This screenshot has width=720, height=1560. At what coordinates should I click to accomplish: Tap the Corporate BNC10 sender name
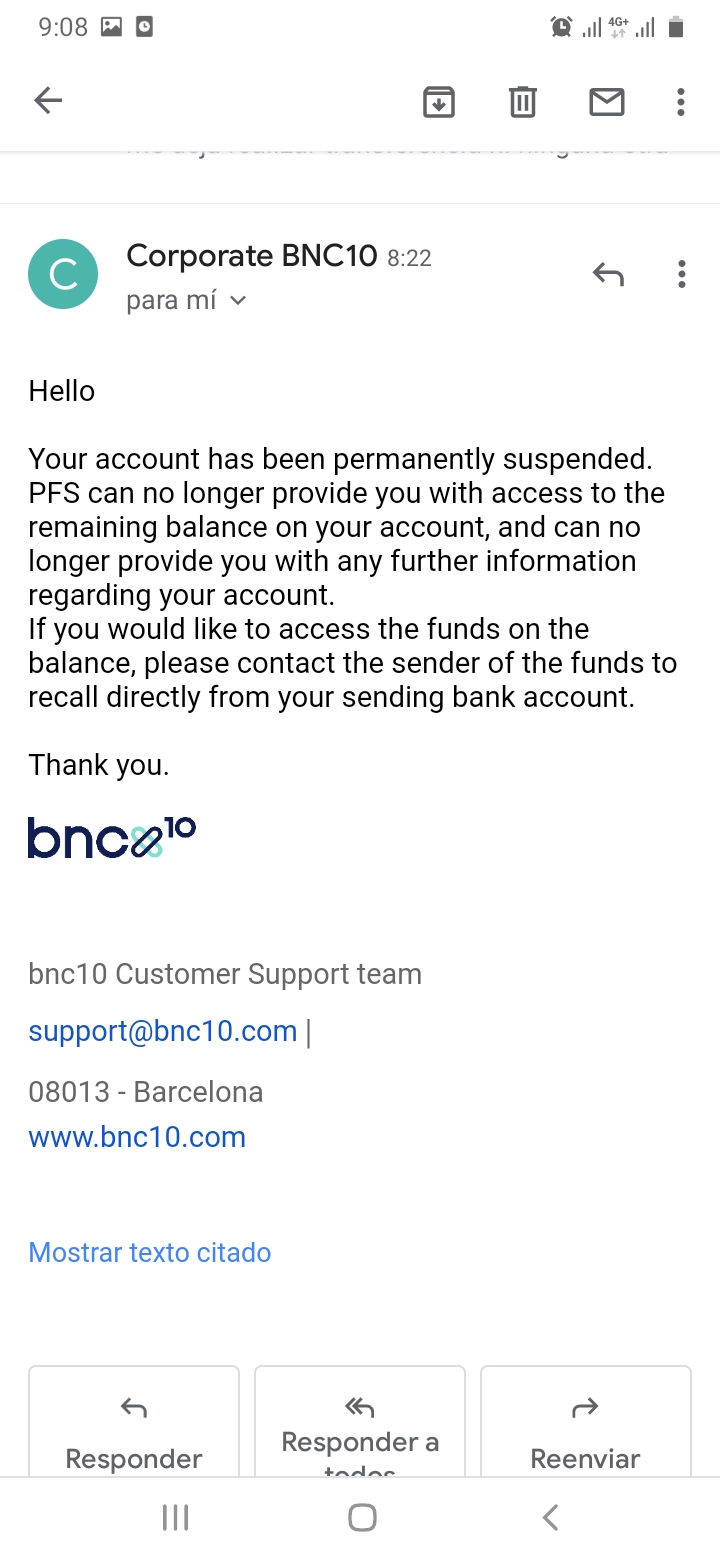[x=251, y=257]
